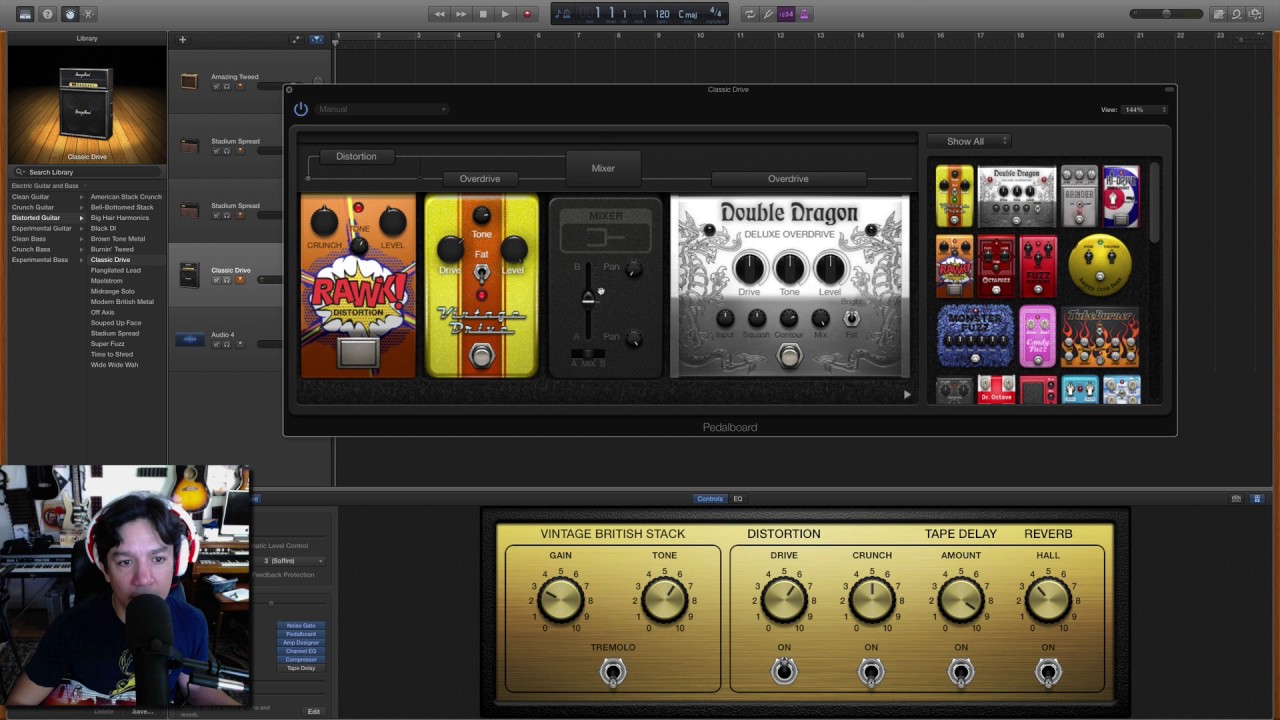Screen dimensions: 1280x720
Task: Open the Loop Browser
Action: 1236,14
